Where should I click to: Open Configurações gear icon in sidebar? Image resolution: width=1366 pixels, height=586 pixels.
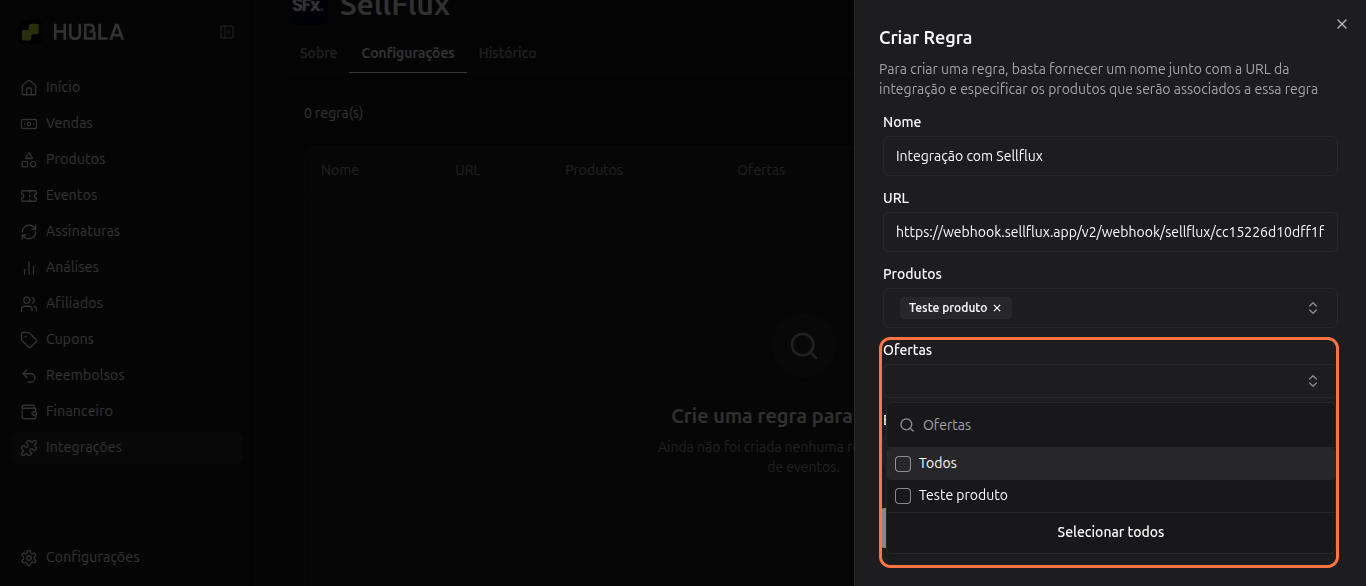pyautogui.click(x=29, y=558)
